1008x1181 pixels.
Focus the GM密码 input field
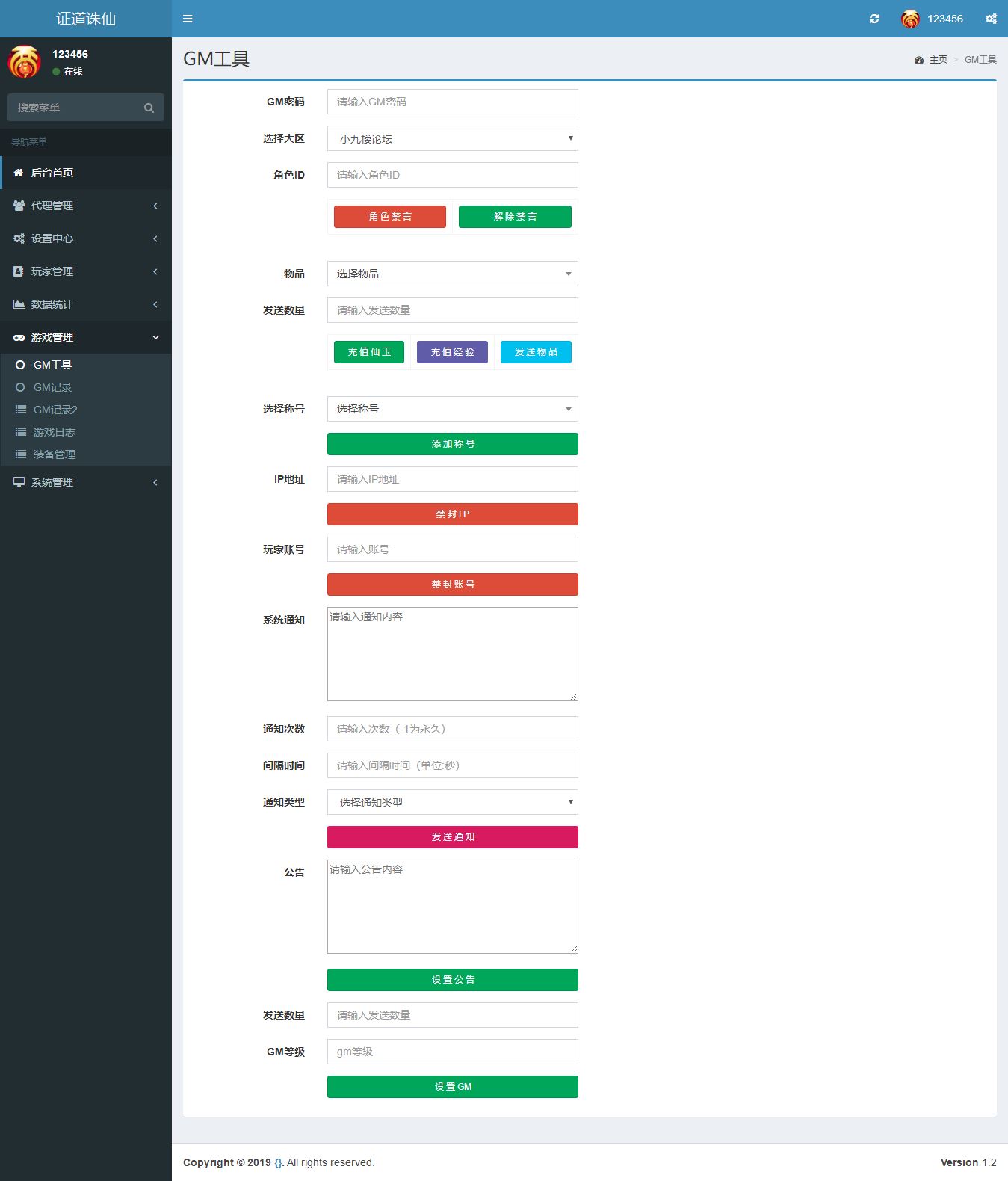pyautogui.click(x=452, y=102)
